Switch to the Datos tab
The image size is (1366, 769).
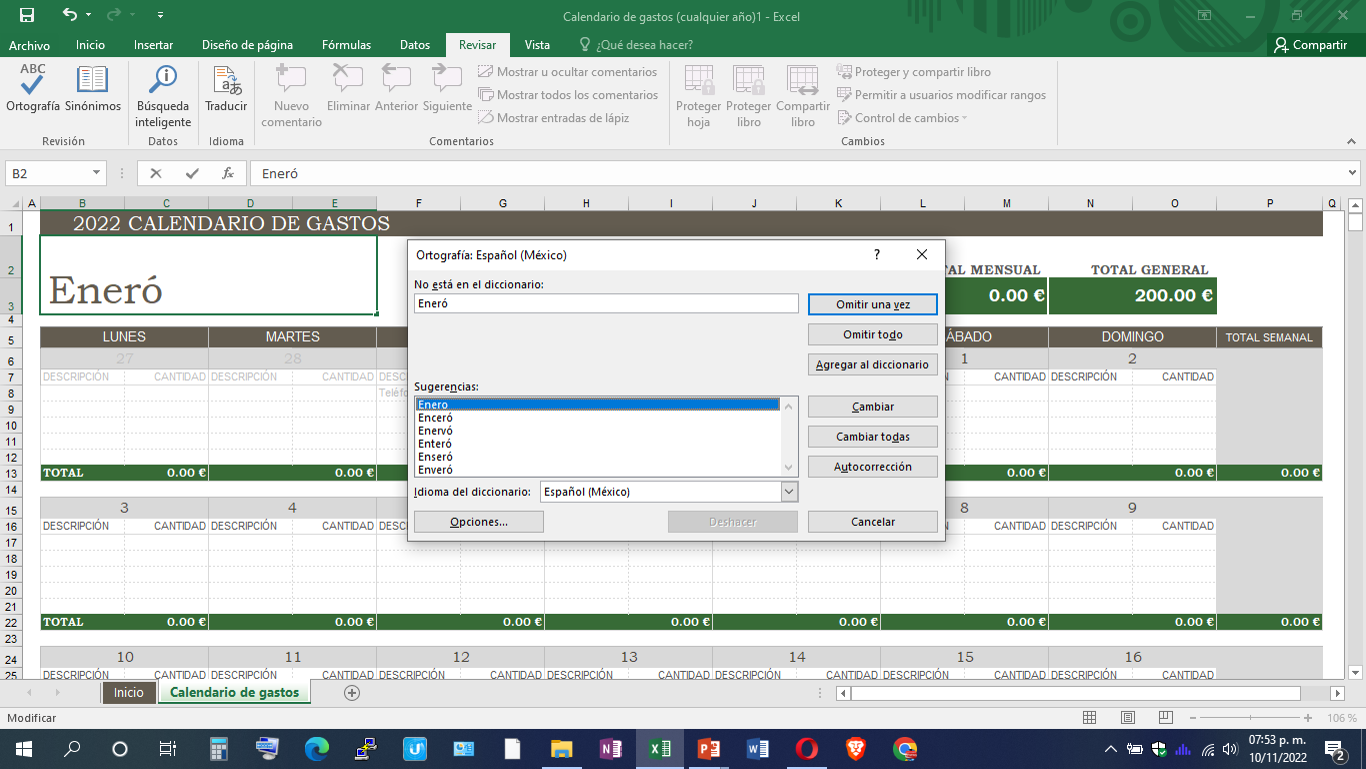click(x=415, y=45)
